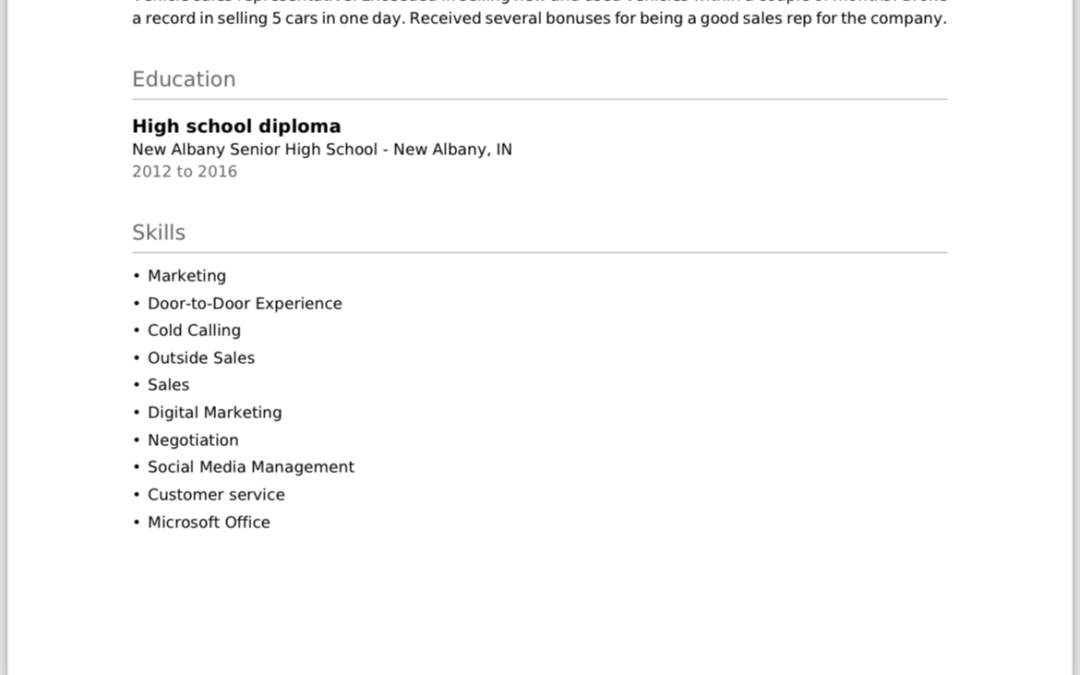Click the Customer service skill
Screen dimensions: 1080x675
point(216,495)
